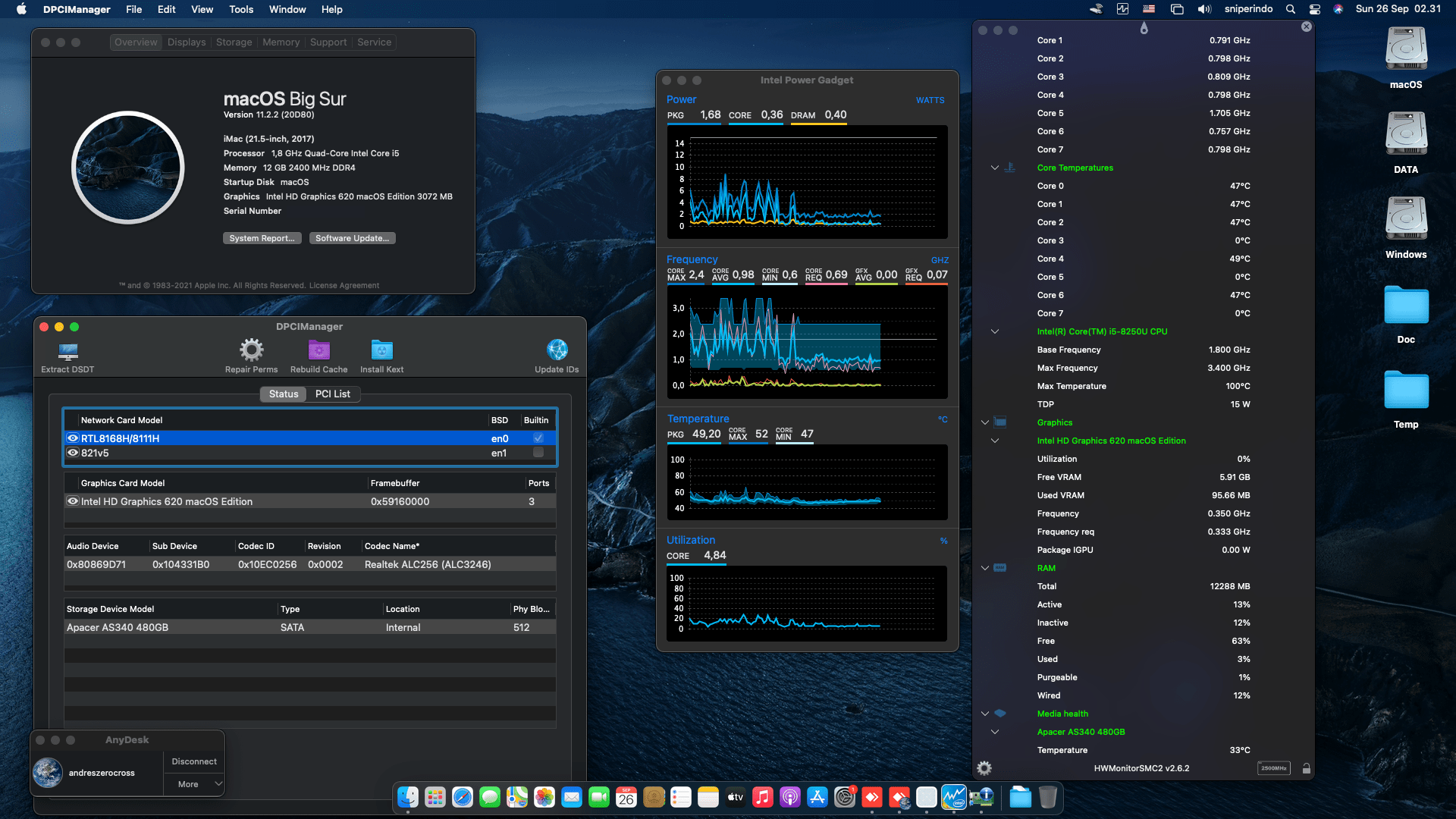The height and width of the screenshot is (819, 1456).
Task: Open the Tools menu
Action: pos(241,9)
